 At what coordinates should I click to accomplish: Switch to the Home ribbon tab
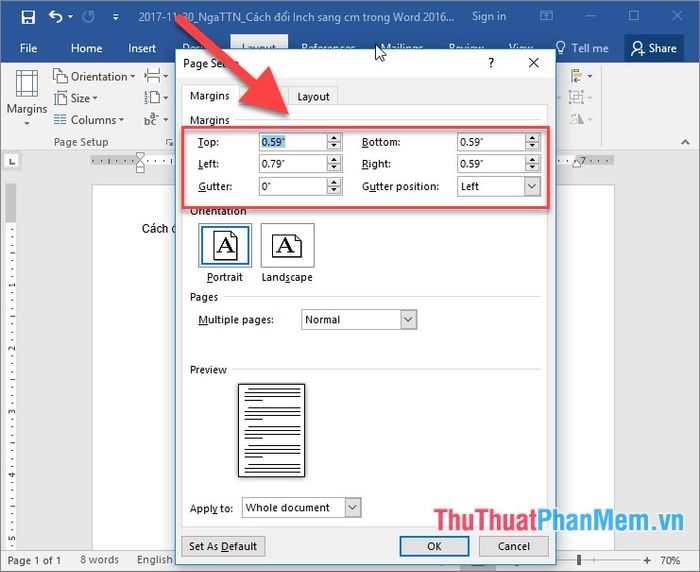tap(87, 48)
